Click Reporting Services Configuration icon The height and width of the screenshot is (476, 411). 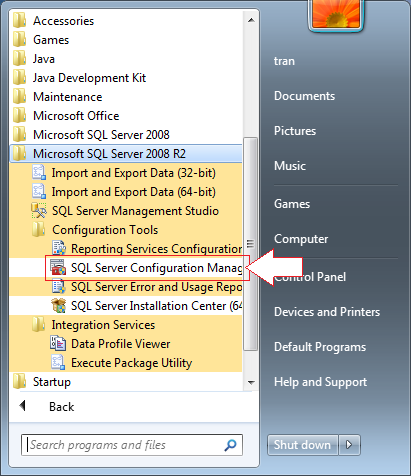point(59,249)
